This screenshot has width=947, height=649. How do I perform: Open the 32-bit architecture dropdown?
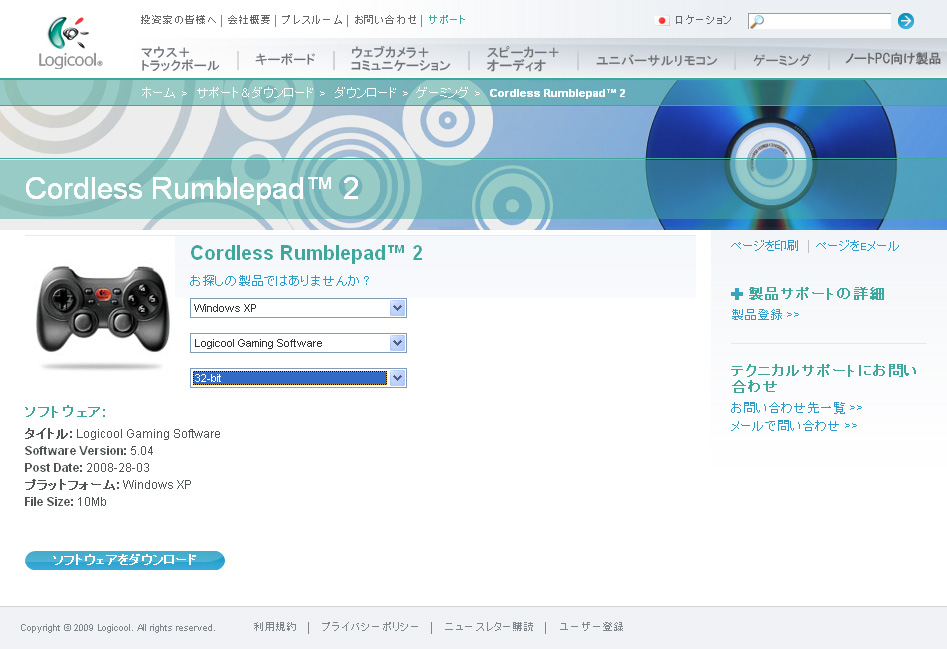point(298,378)
